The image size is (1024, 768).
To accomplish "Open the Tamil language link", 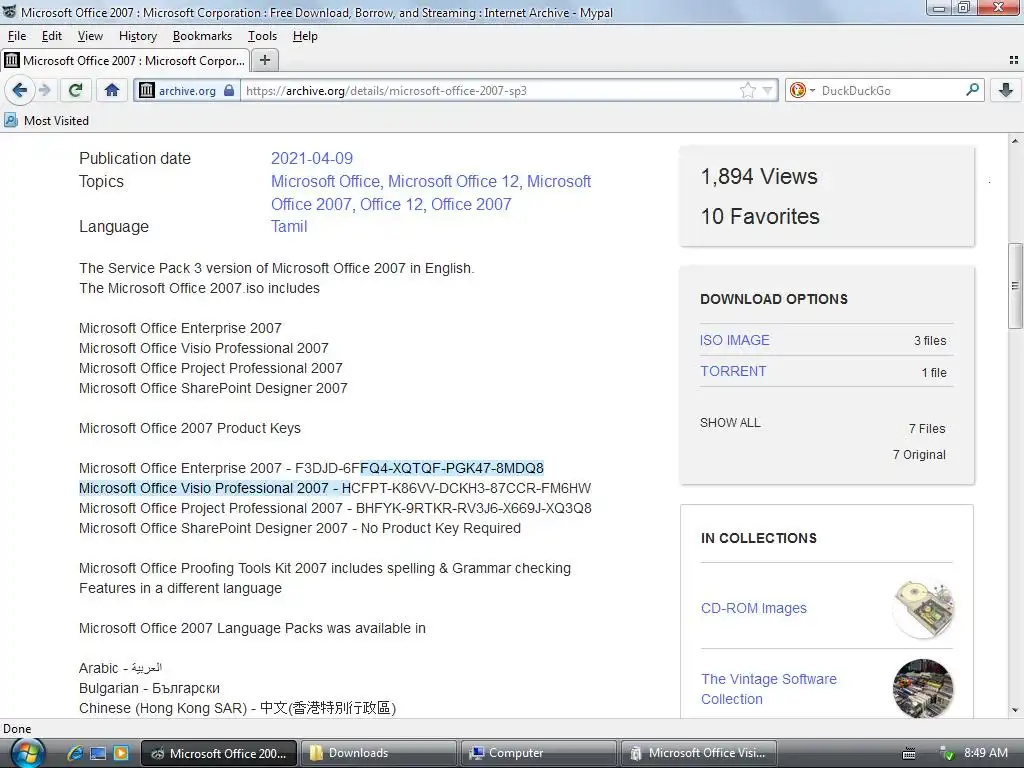I will point(289,227).
